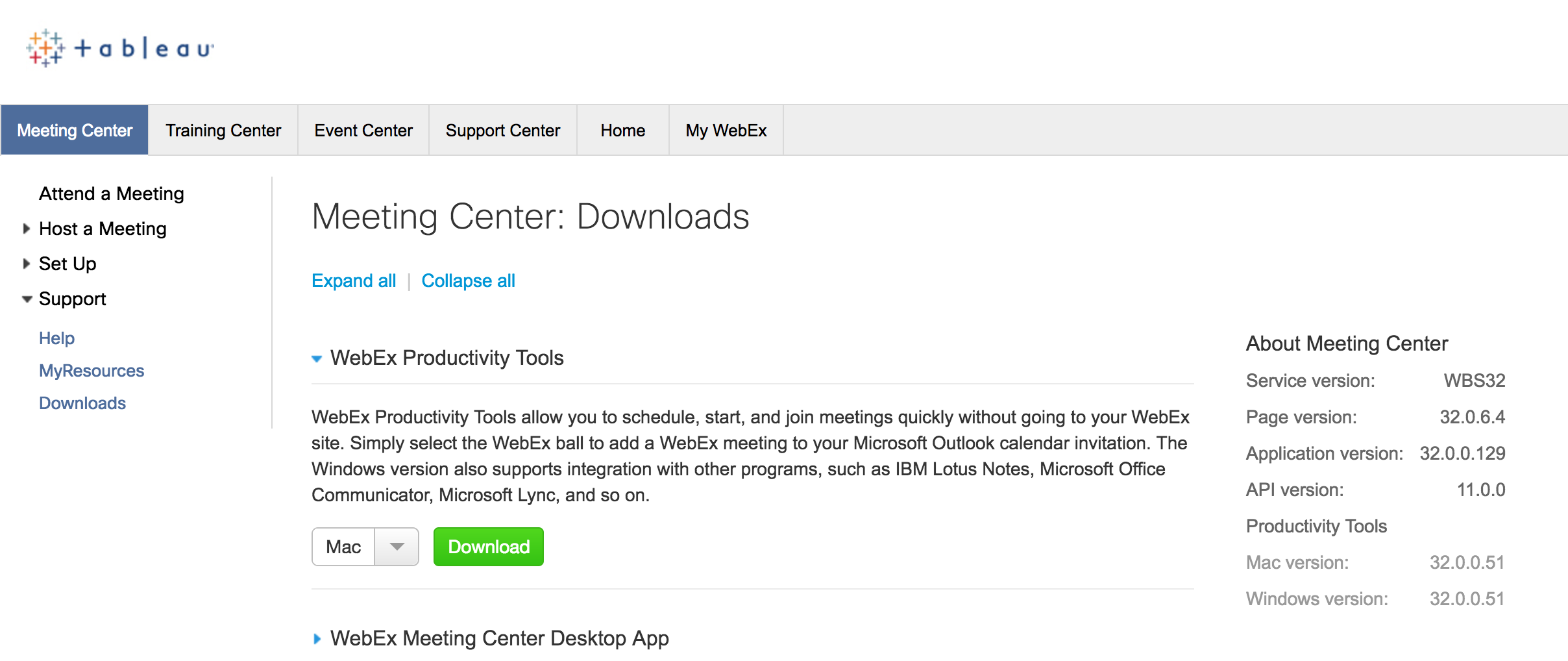Switch to the Training Center tab

pos(223,131)
